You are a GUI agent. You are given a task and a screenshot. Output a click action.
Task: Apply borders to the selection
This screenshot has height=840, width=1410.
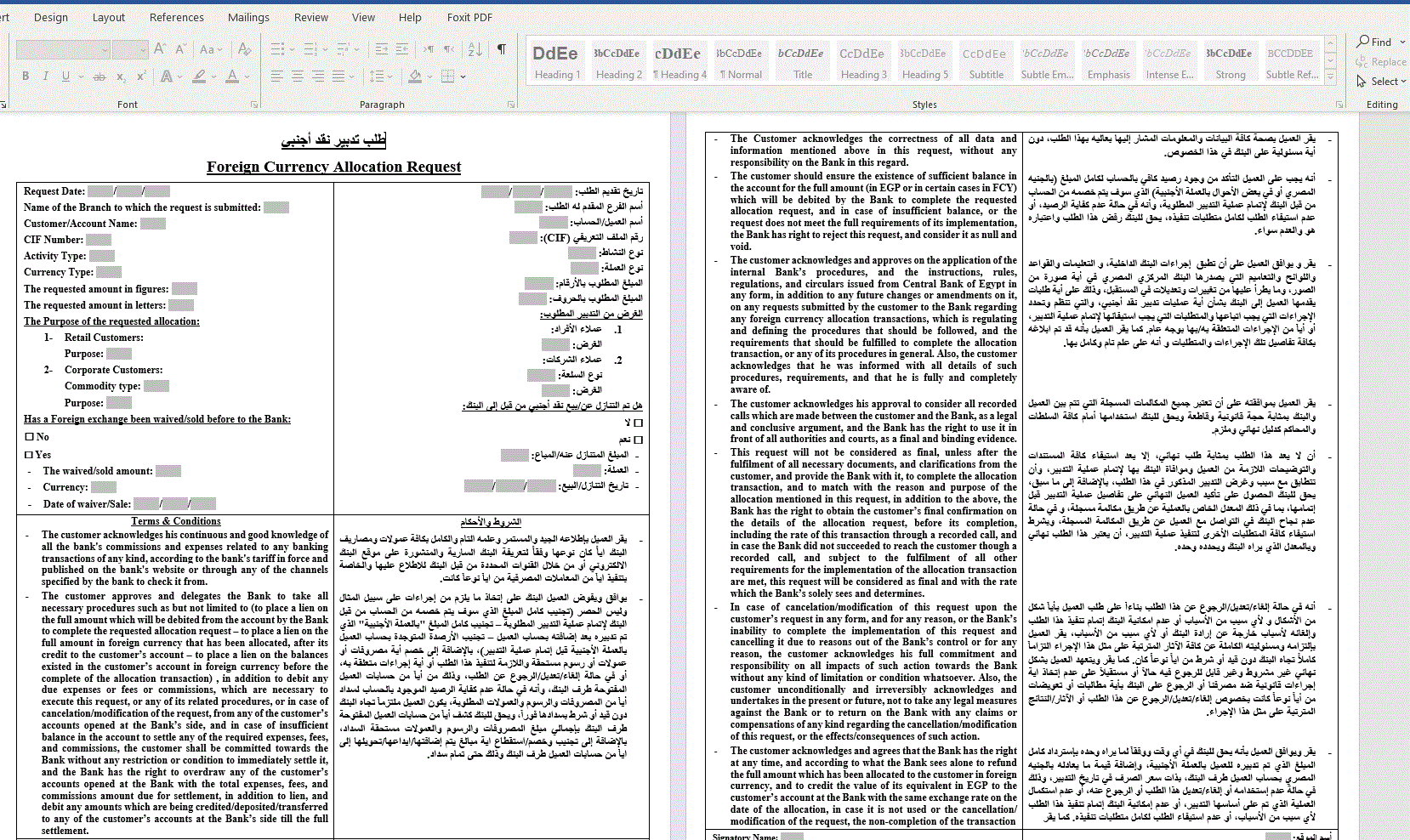448,77
